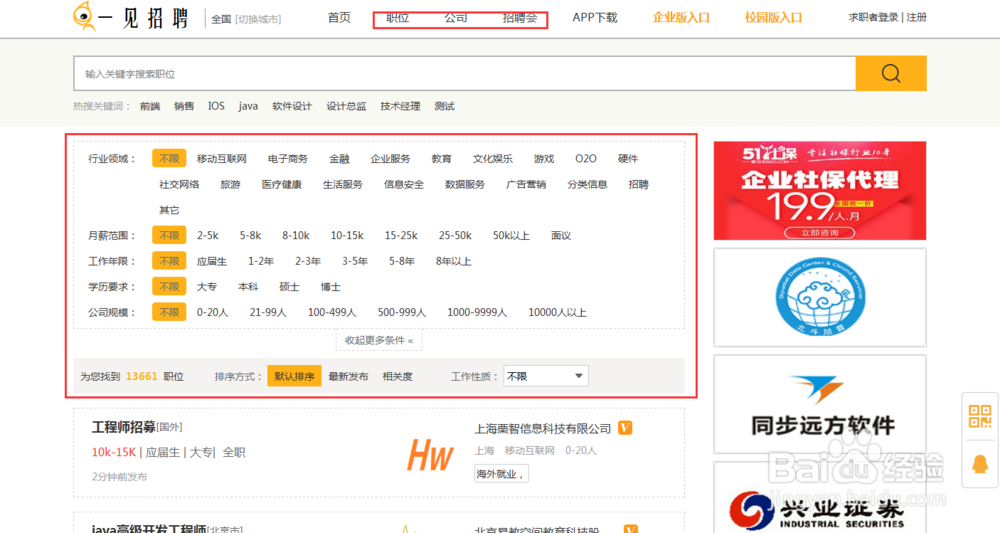The width and height of the screenshot is (1000, 533).
Task: Search hot keyword java
Action: pyautogui.click(x=248, y=106)
